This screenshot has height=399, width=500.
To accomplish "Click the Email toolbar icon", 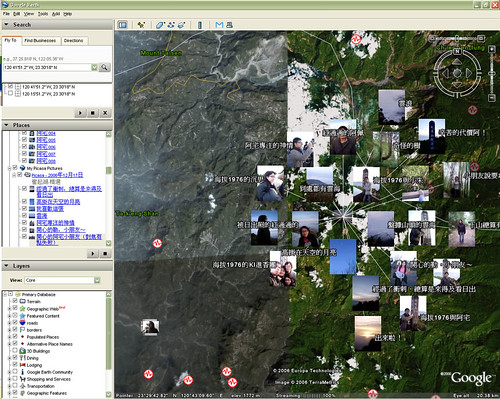I will pos(219,25).
